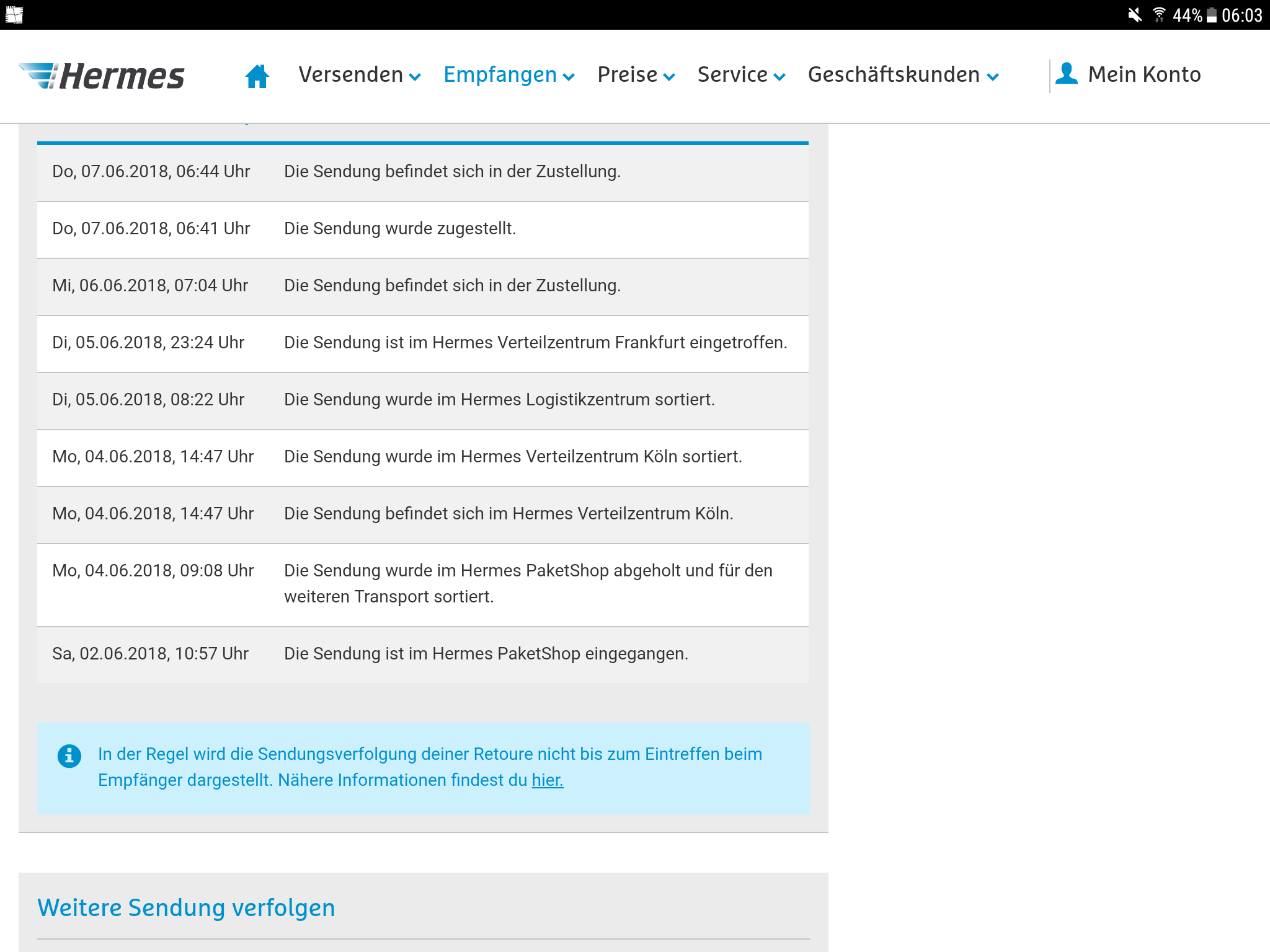Click the Hermes logo

click(x=102, y=76)
